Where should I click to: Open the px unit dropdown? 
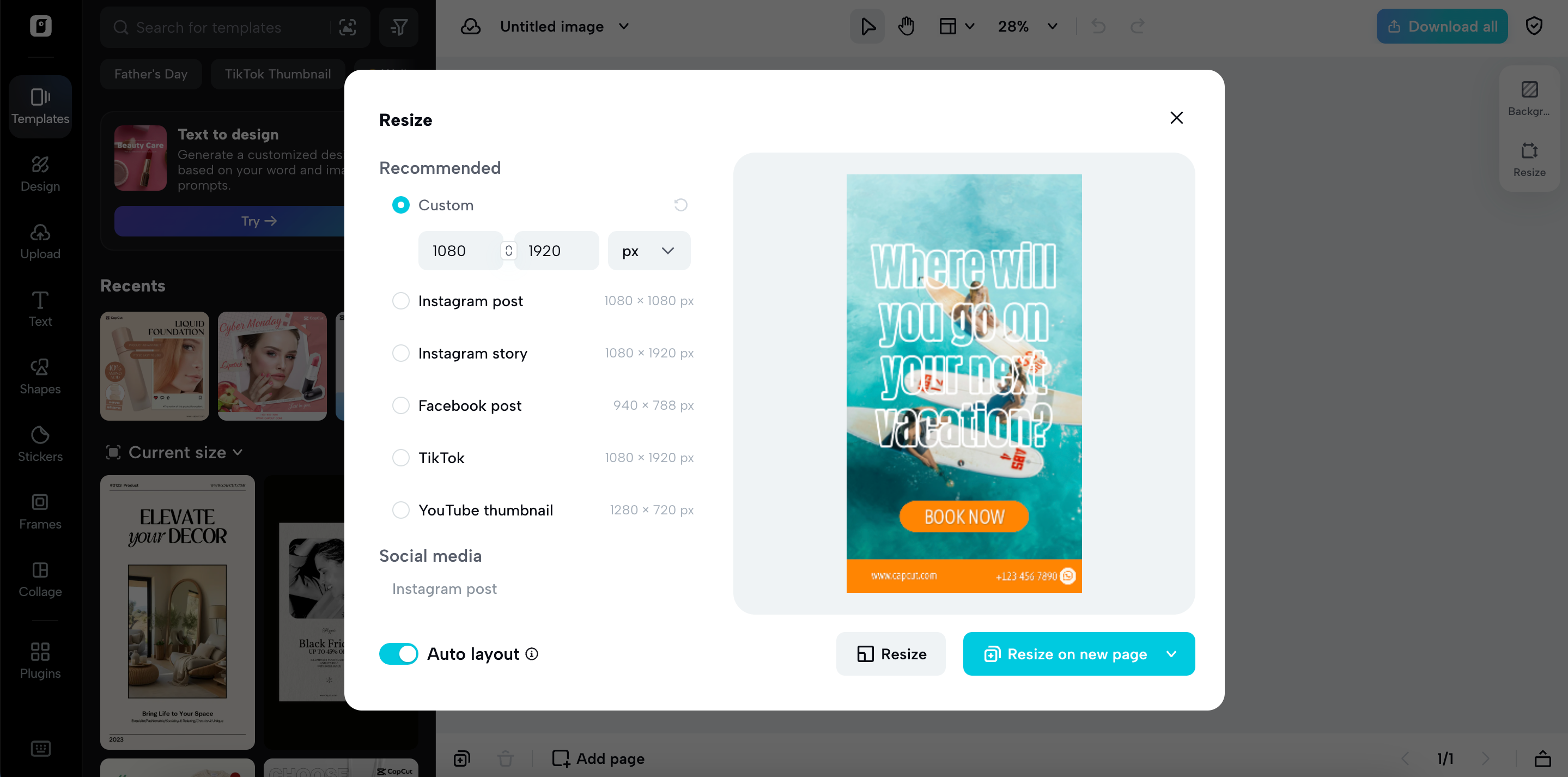tap(648, 250)
